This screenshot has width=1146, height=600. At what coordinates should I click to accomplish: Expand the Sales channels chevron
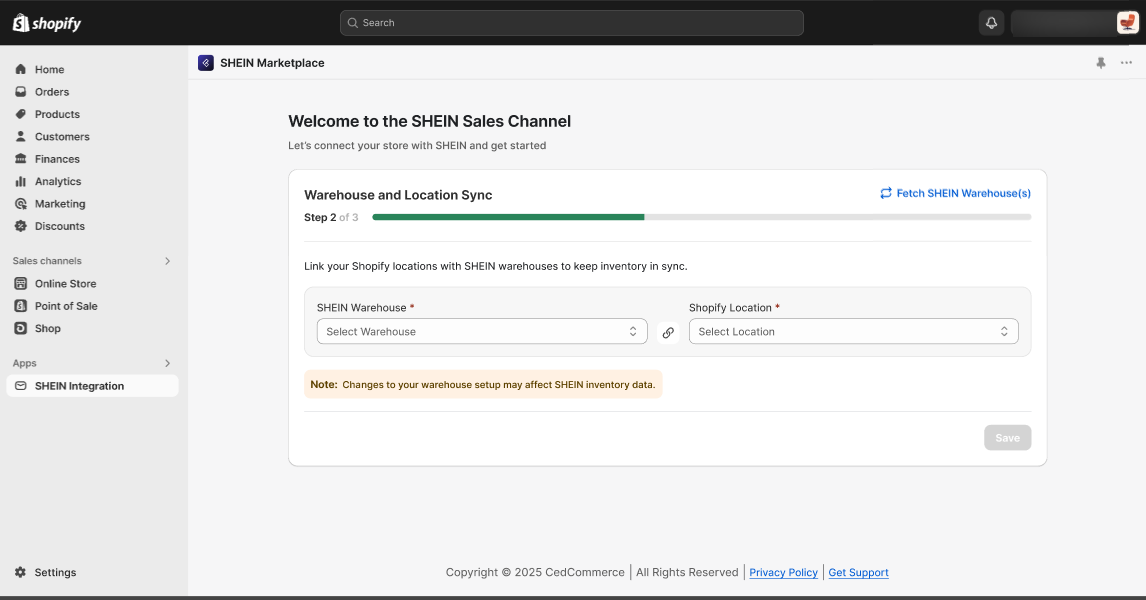coord(167,261)
